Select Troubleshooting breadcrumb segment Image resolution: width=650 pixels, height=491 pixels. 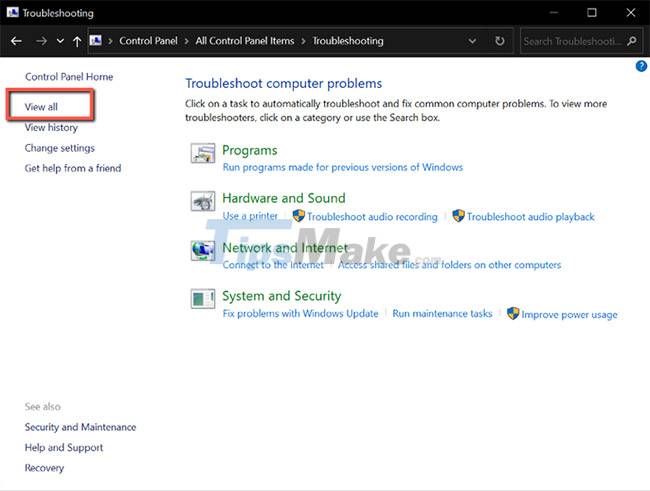tap(348, 41)
